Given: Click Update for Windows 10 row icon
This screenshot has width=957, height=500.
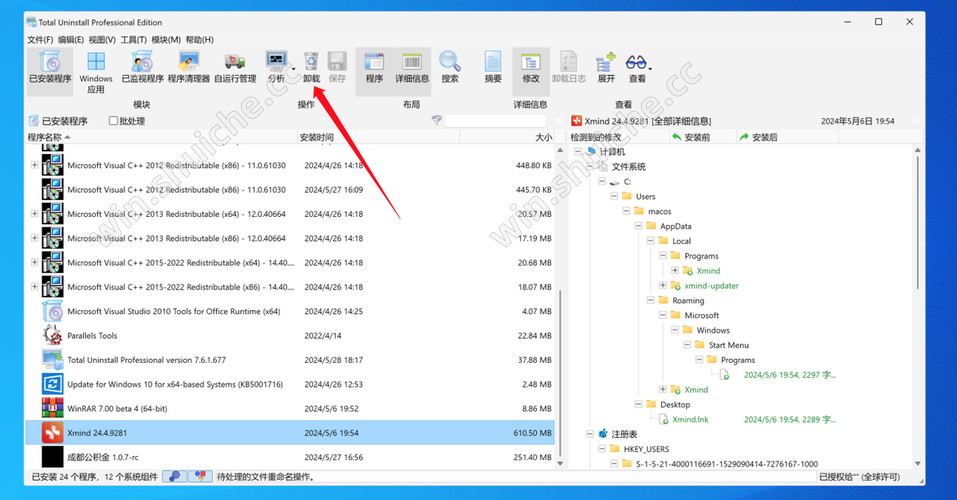Looking at the screenshot, I should 52,384.
